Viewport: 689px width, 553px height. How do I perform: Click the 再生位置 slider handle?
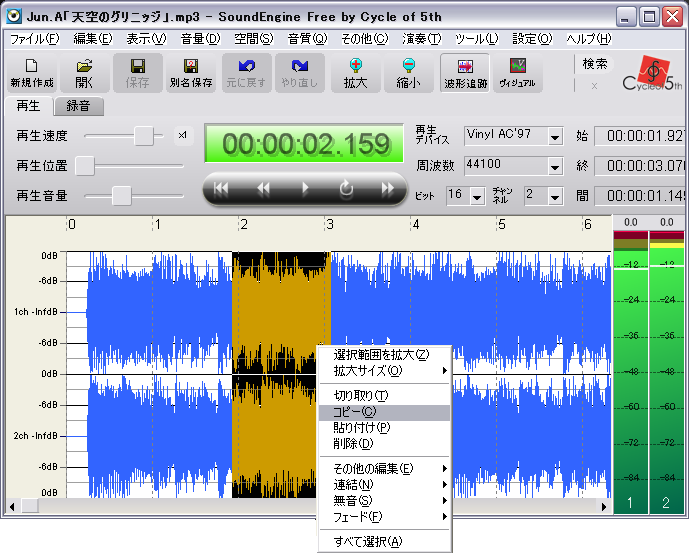coord(85,166)
